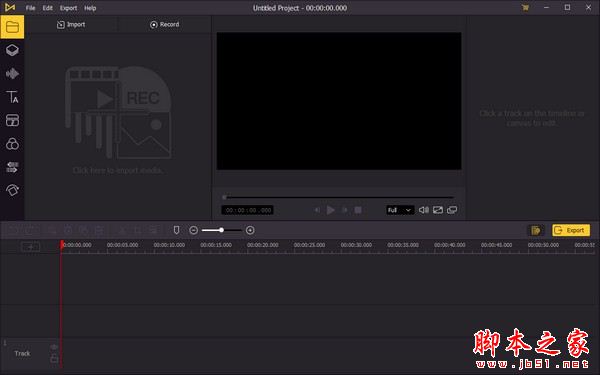600x375 pixels.
Task: Take a snapshot of the preview
Action: tap(438, 210)
